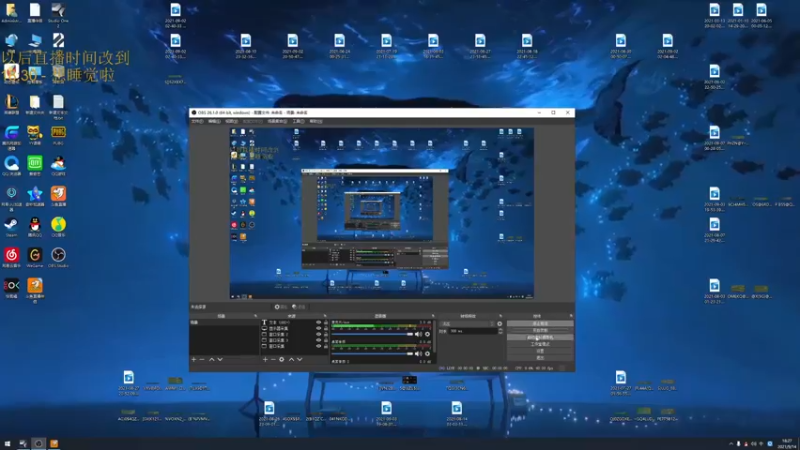
Task: Click the transition duration input field
Action: [472, 331]
